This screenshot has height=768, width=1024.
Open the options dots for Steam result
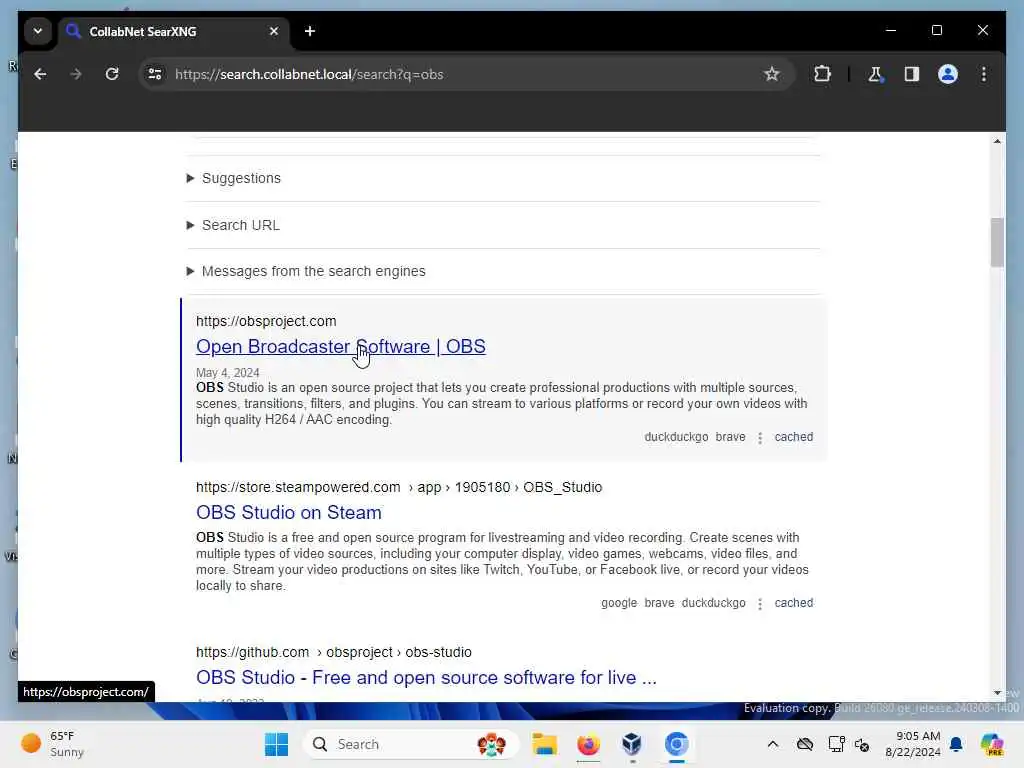pos(760,603)
